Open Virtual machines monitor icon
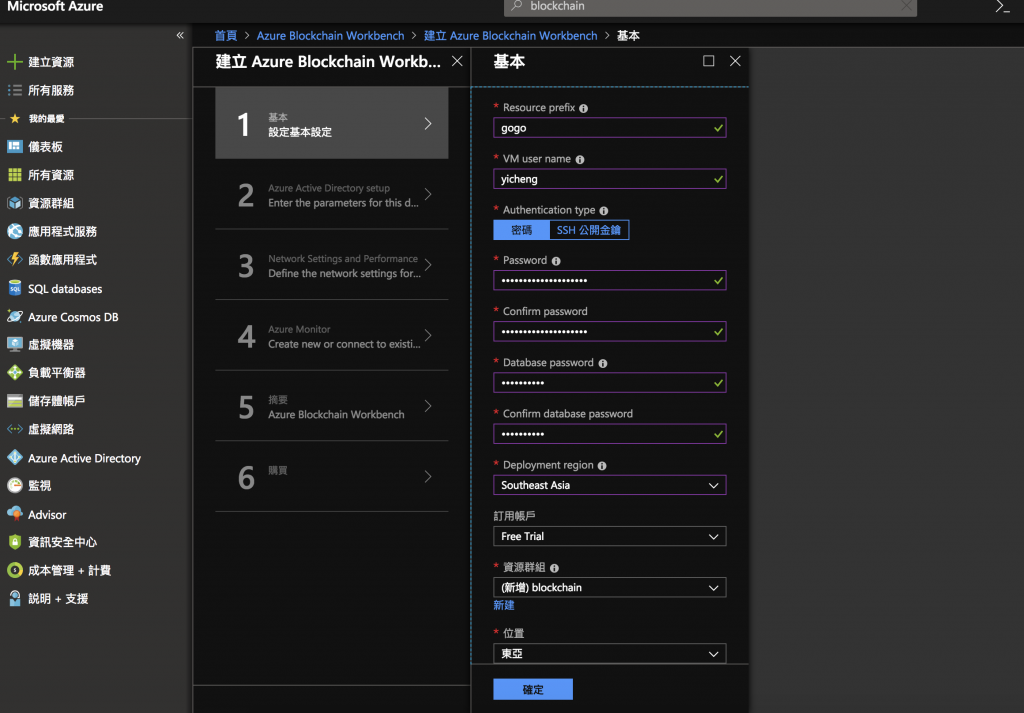Viewport: 1024px width, 713px height. click(x=14, y=344)
